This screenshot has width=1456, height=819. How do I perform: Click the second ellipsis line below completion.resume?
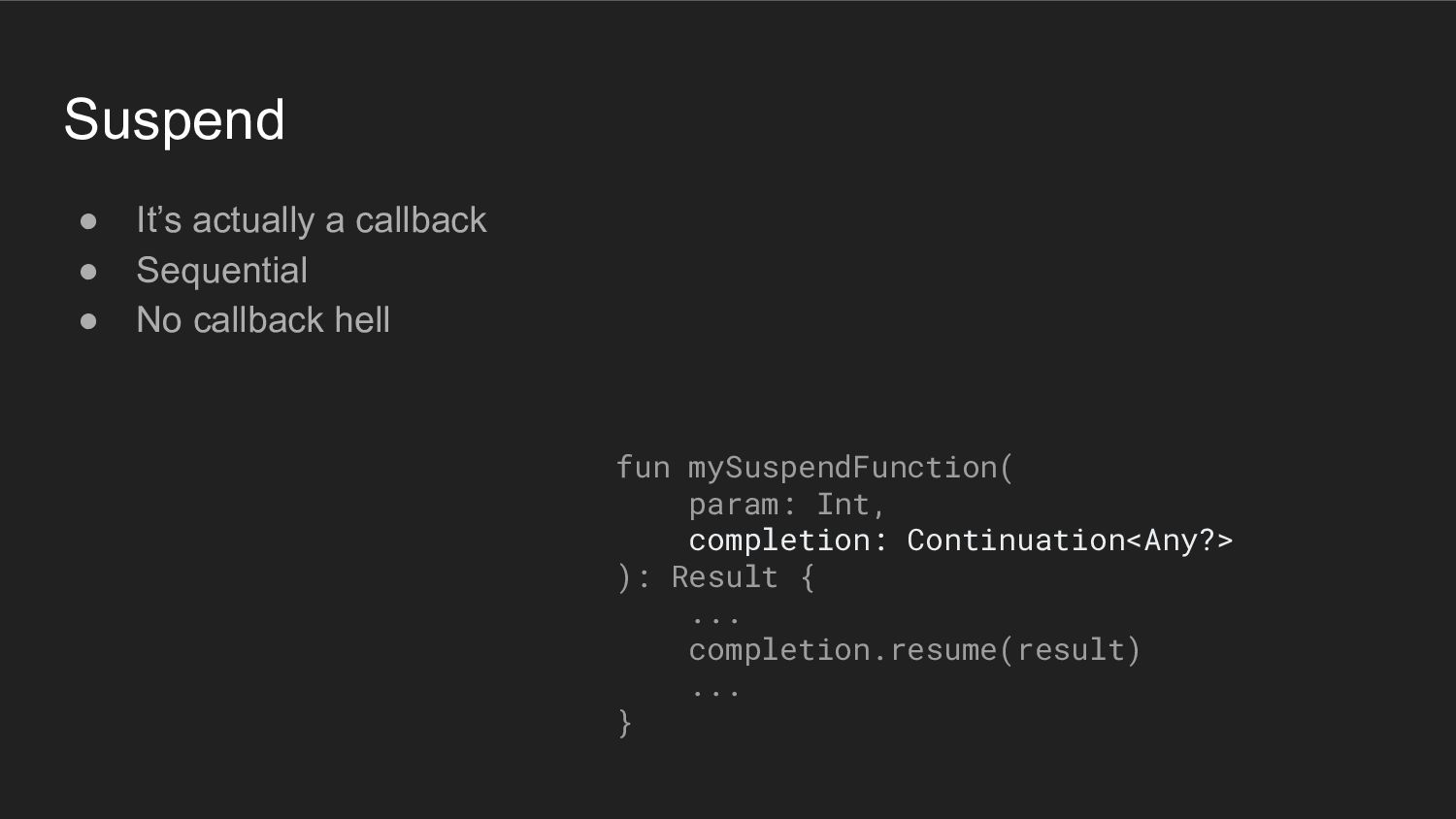715,692
